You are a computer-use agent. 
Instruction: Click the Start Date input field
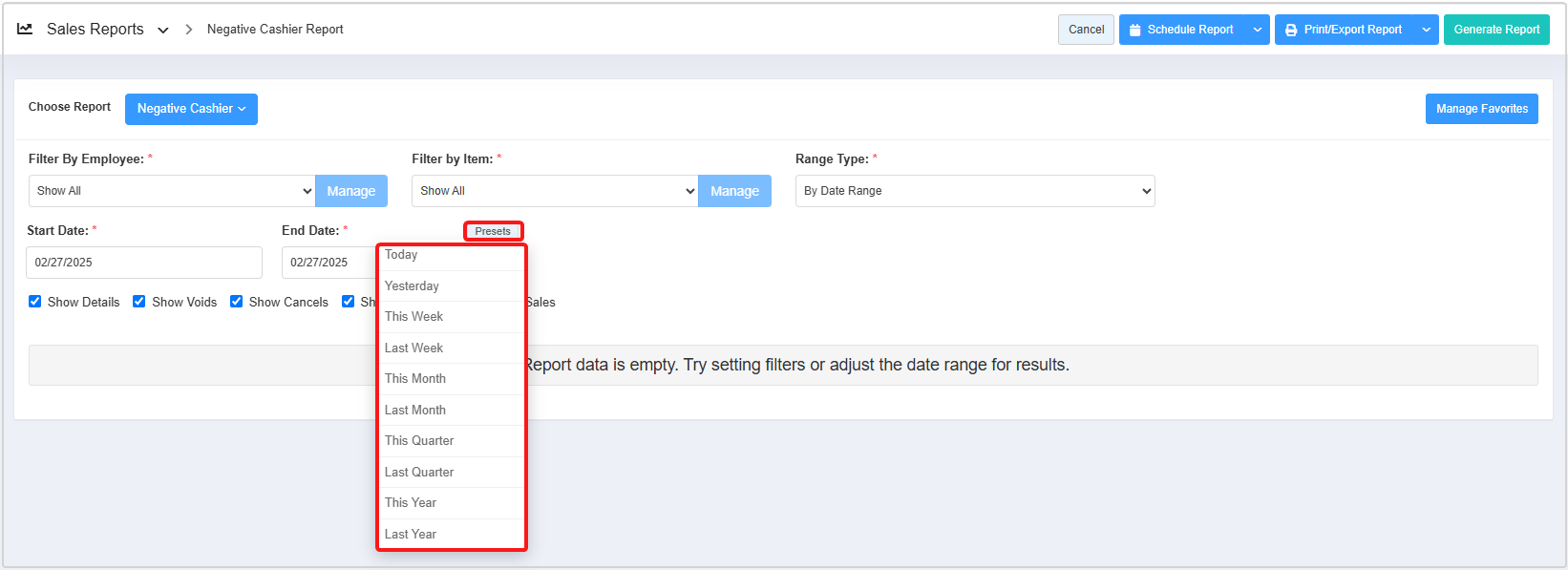point(143,263)
